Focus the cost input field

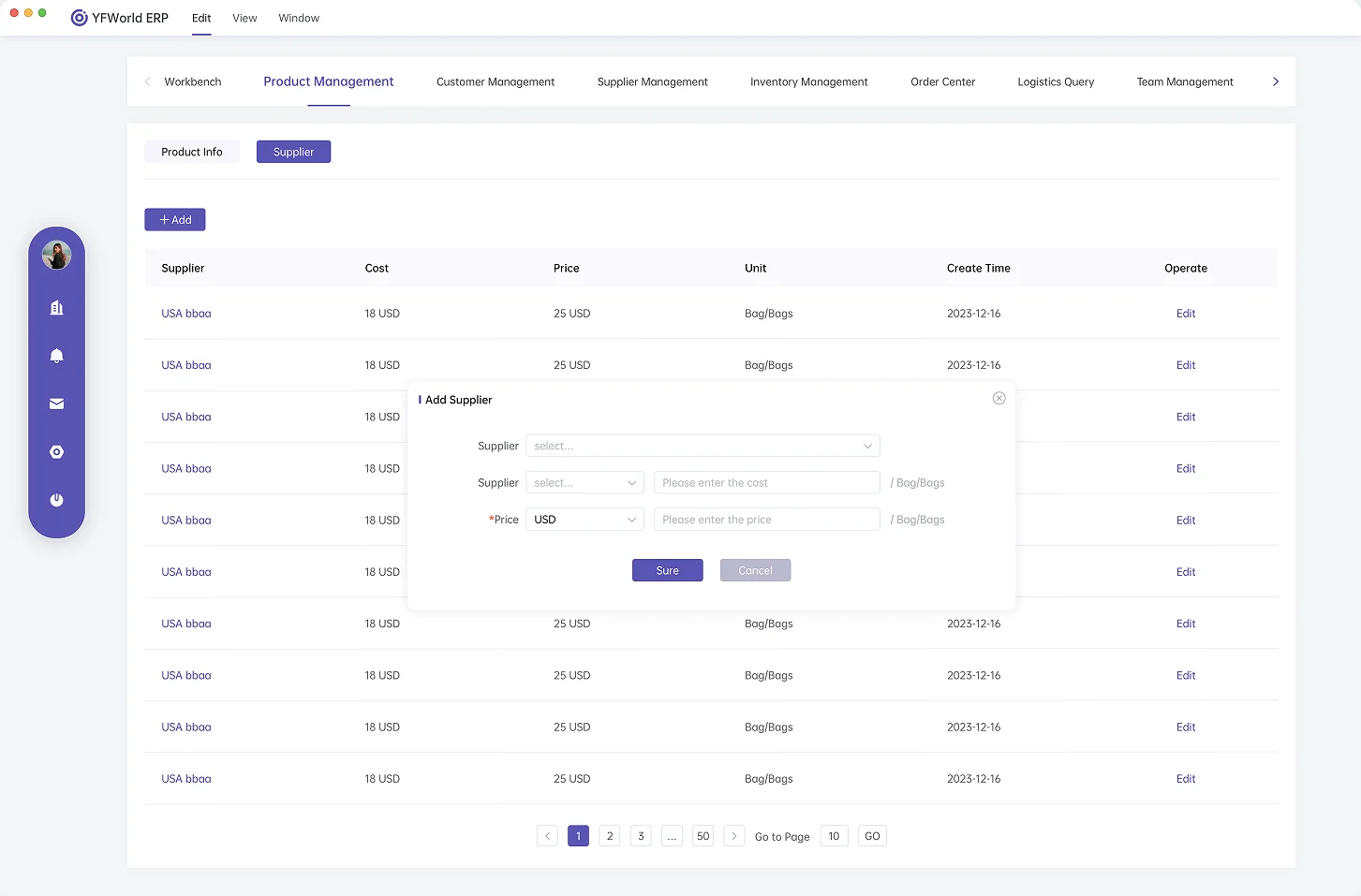click(x=766, y=483)
